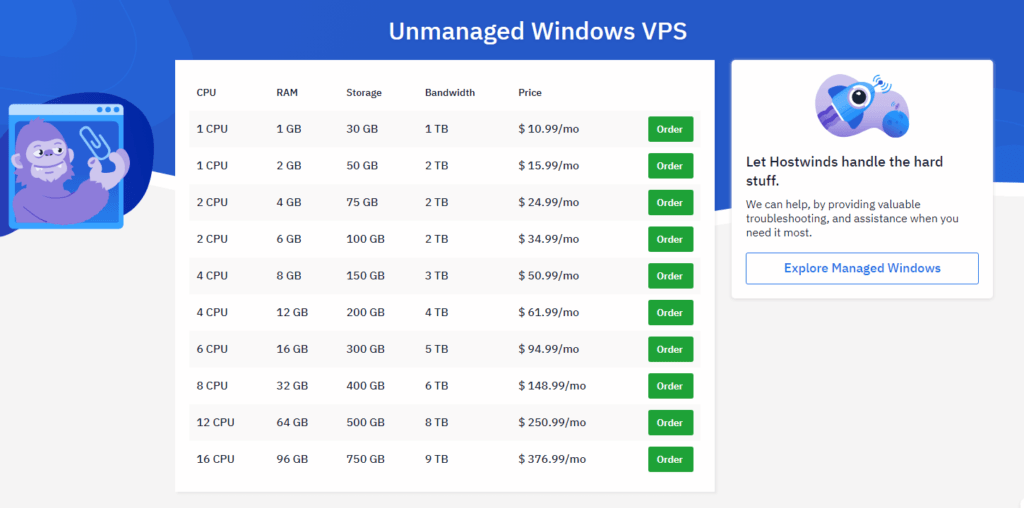This screenshot has width=1024, height=508.
Task: Select the 12 CPU cell
Action: tap(215, 422)
